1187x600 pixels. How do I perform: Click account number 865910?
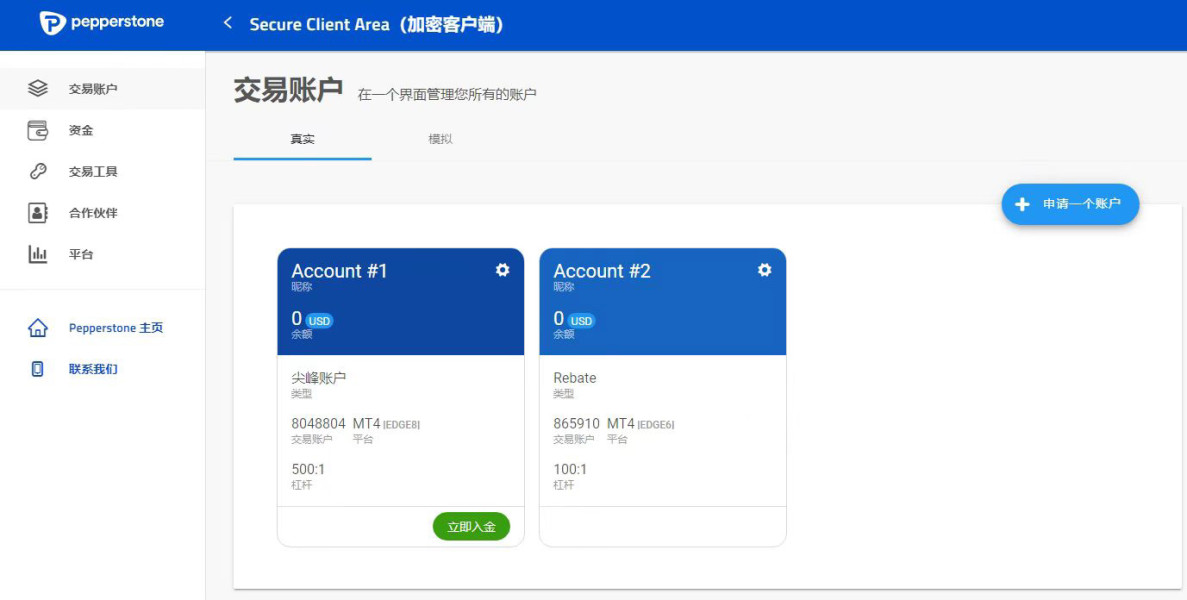click(576, 424)
